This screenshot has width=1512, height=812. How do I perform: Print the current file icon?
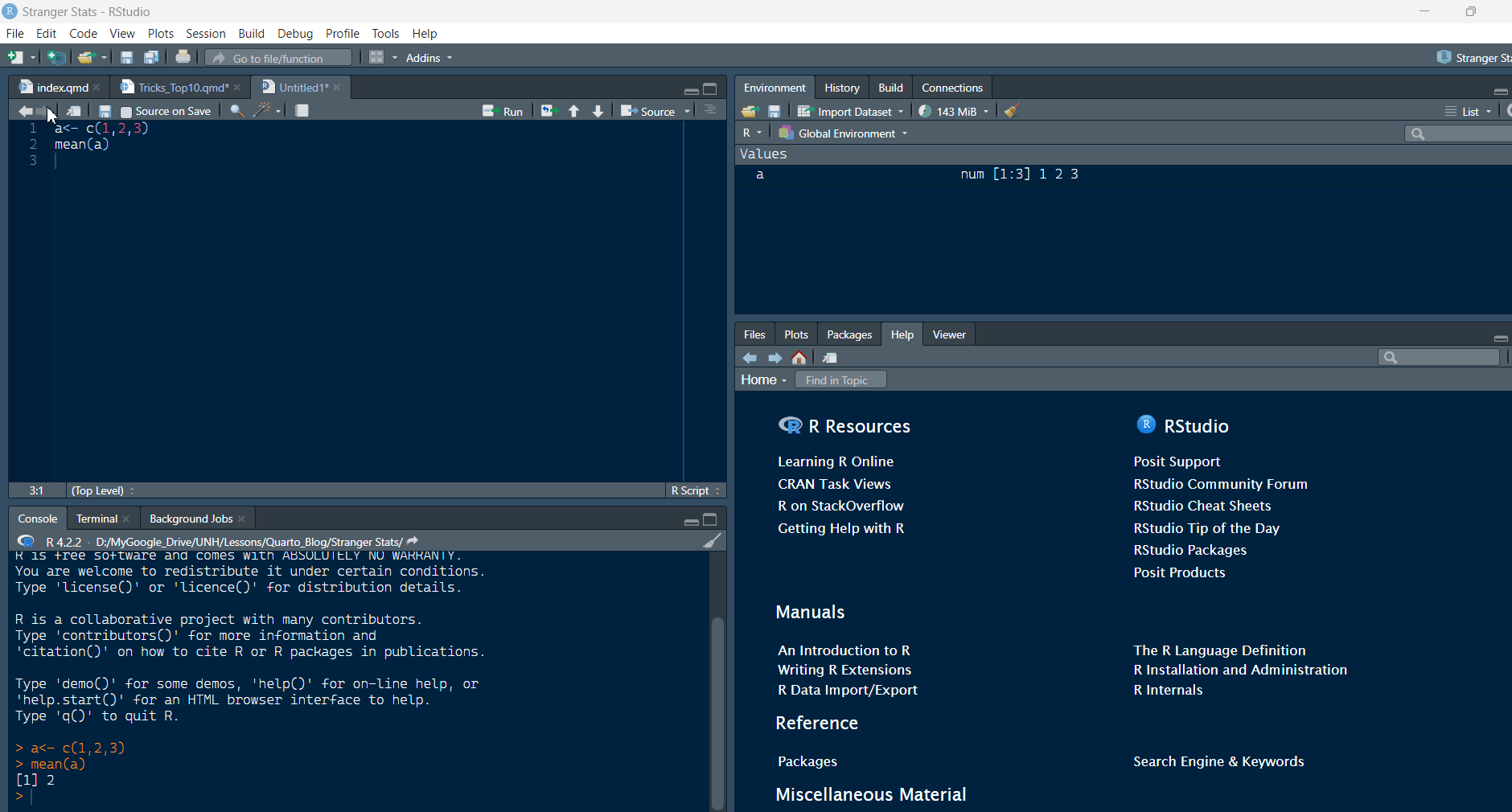click(x=183, y=57)
